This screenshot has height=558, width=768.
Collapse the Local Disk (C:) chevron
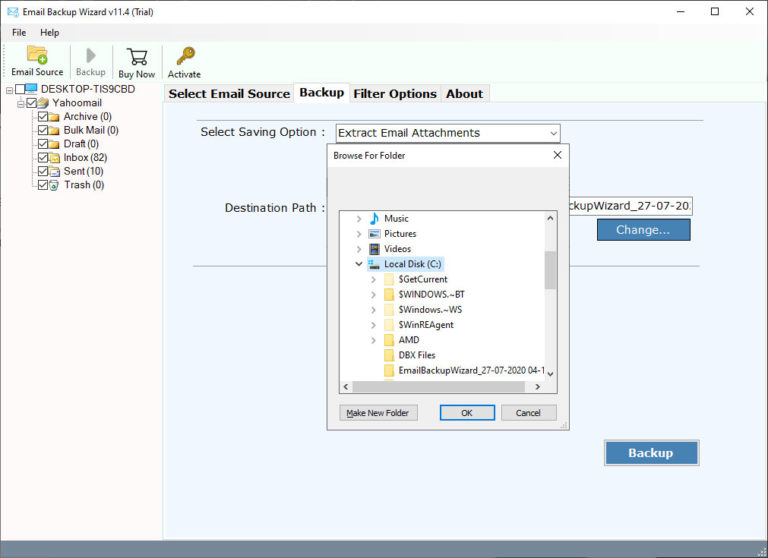pos(359,264)
